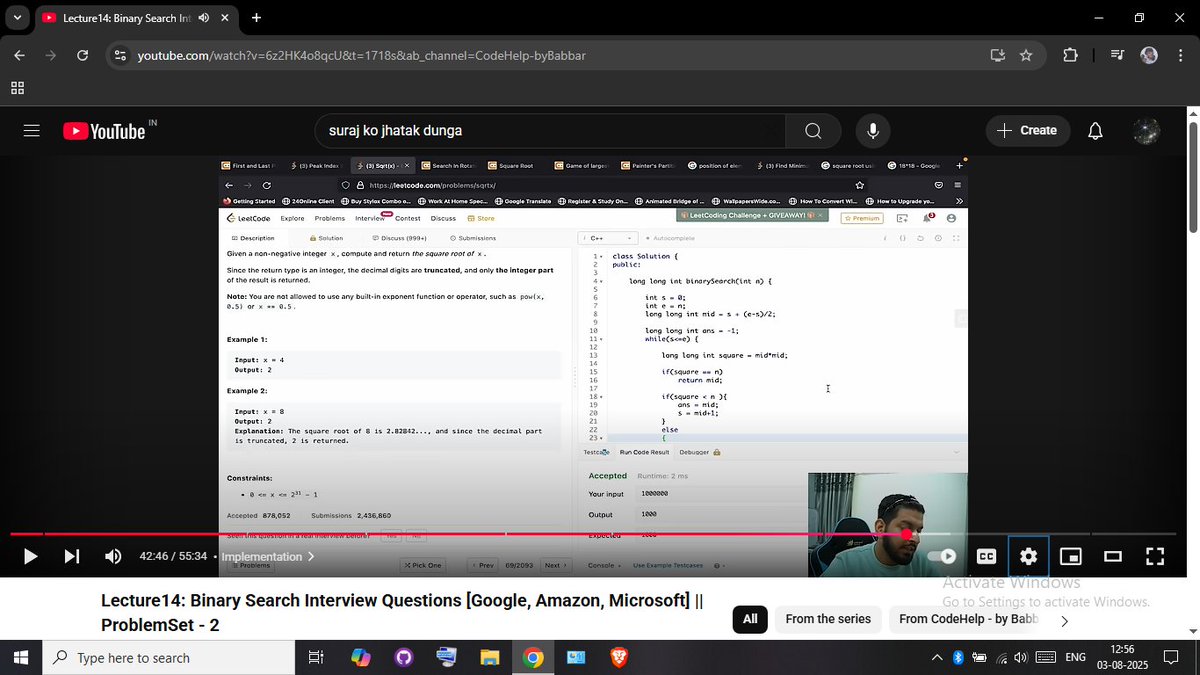
Task: Expand the hidden system tray icons
Action: tap(937, 657)
